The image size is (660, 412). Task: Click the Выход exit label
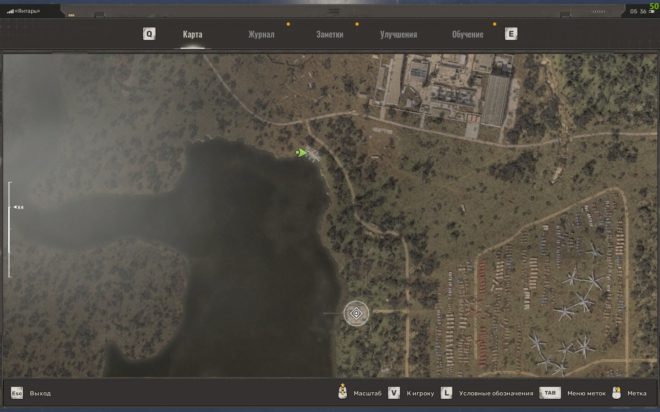coord(40,393)
